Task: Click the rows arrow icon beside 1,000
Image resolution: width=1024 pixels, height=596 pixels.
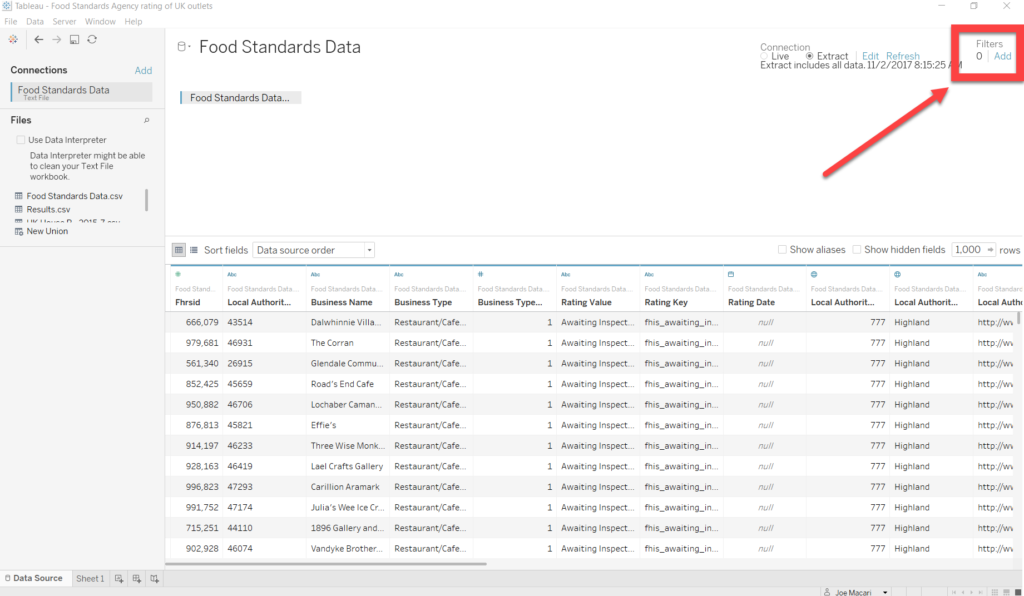Action: (x=990, y=249)
